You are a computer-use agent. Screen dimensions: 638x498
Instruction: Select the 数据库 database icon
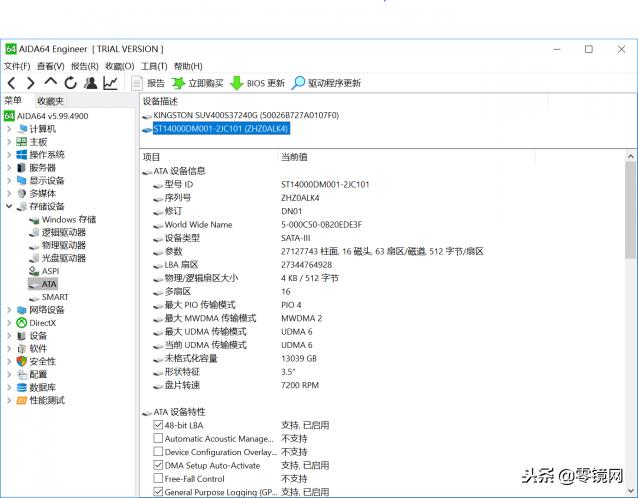[x=22, y=387]
